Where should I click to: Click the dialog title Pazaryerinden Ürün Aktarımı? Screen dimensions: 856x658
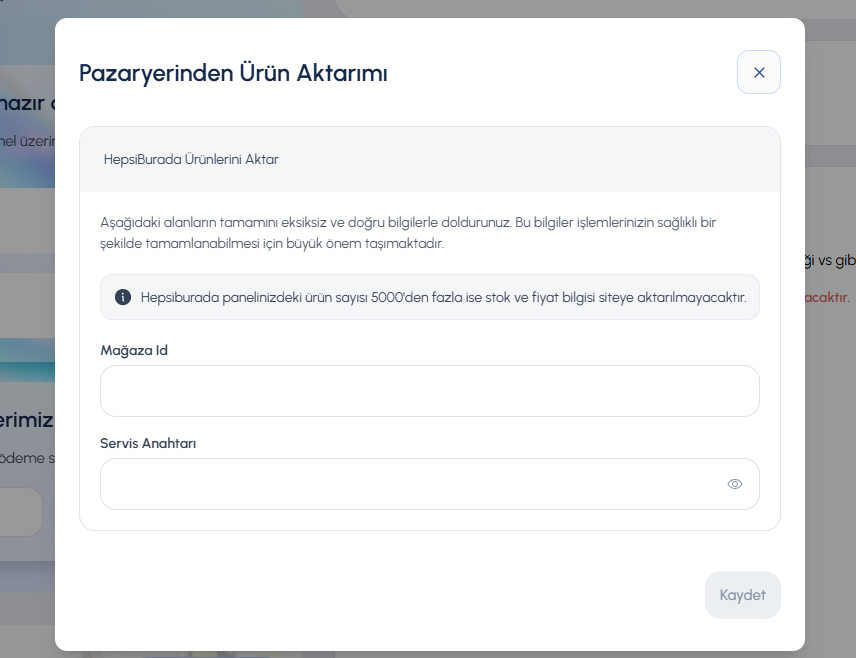(x=233, y=73)
